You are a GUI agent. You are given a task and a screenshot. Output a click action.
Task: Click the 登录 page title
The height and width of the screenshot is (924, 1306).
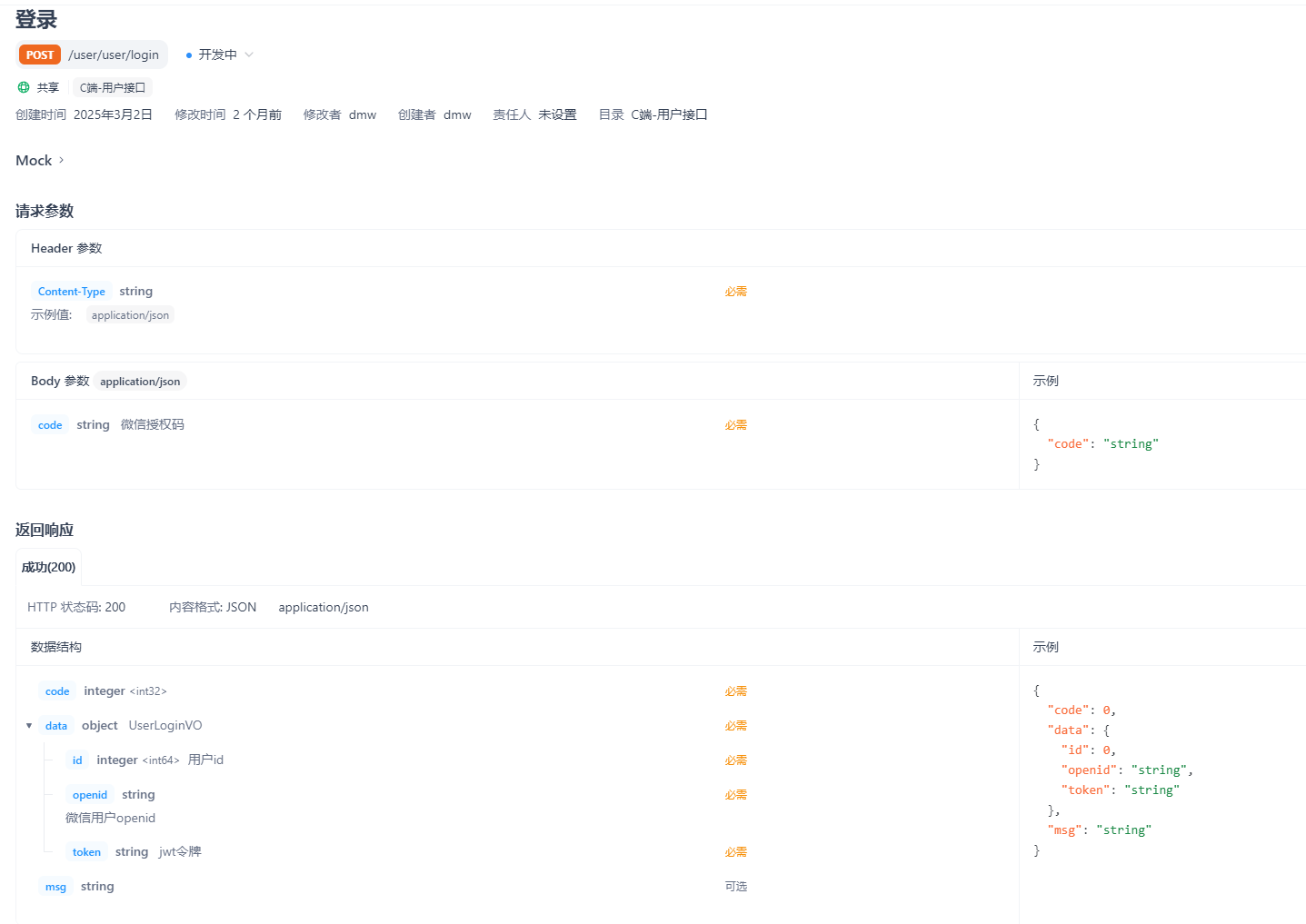(36, 19)
